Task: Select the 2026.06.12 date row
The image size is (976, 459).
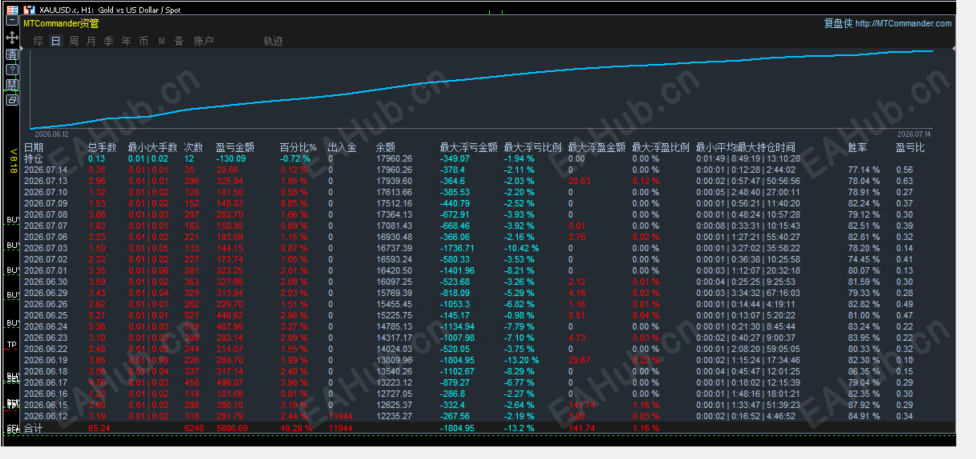Action: point(43,416)
